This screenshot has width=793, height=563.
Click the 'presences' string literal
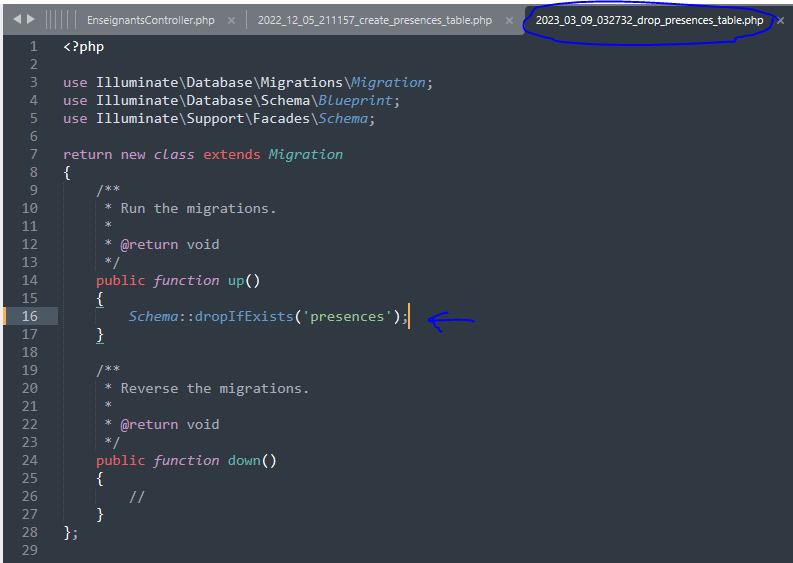click(x=347, y=317)
